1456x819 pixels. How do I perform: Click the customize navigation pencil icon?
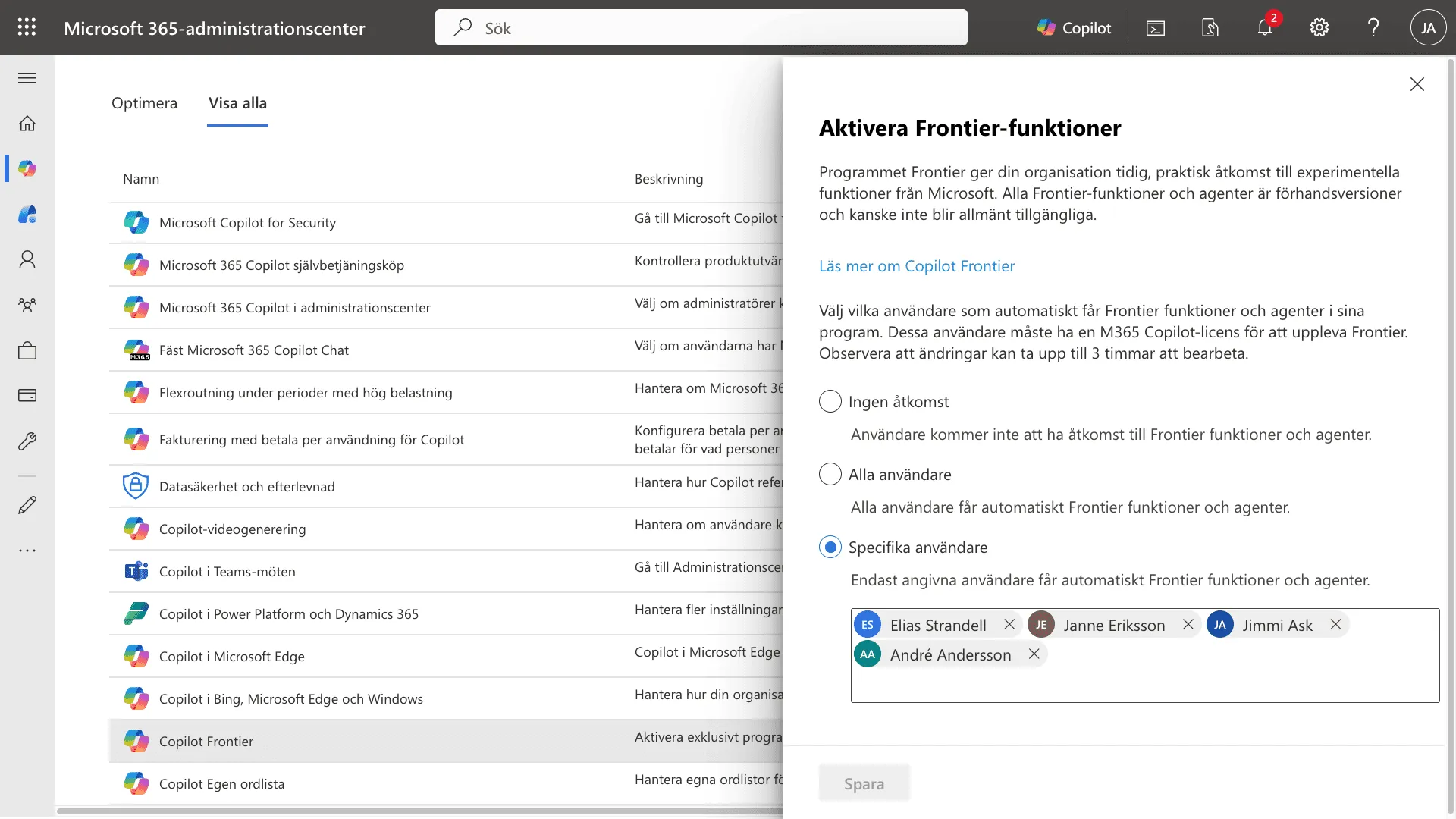pyautogui.click(x=27, y=505)
